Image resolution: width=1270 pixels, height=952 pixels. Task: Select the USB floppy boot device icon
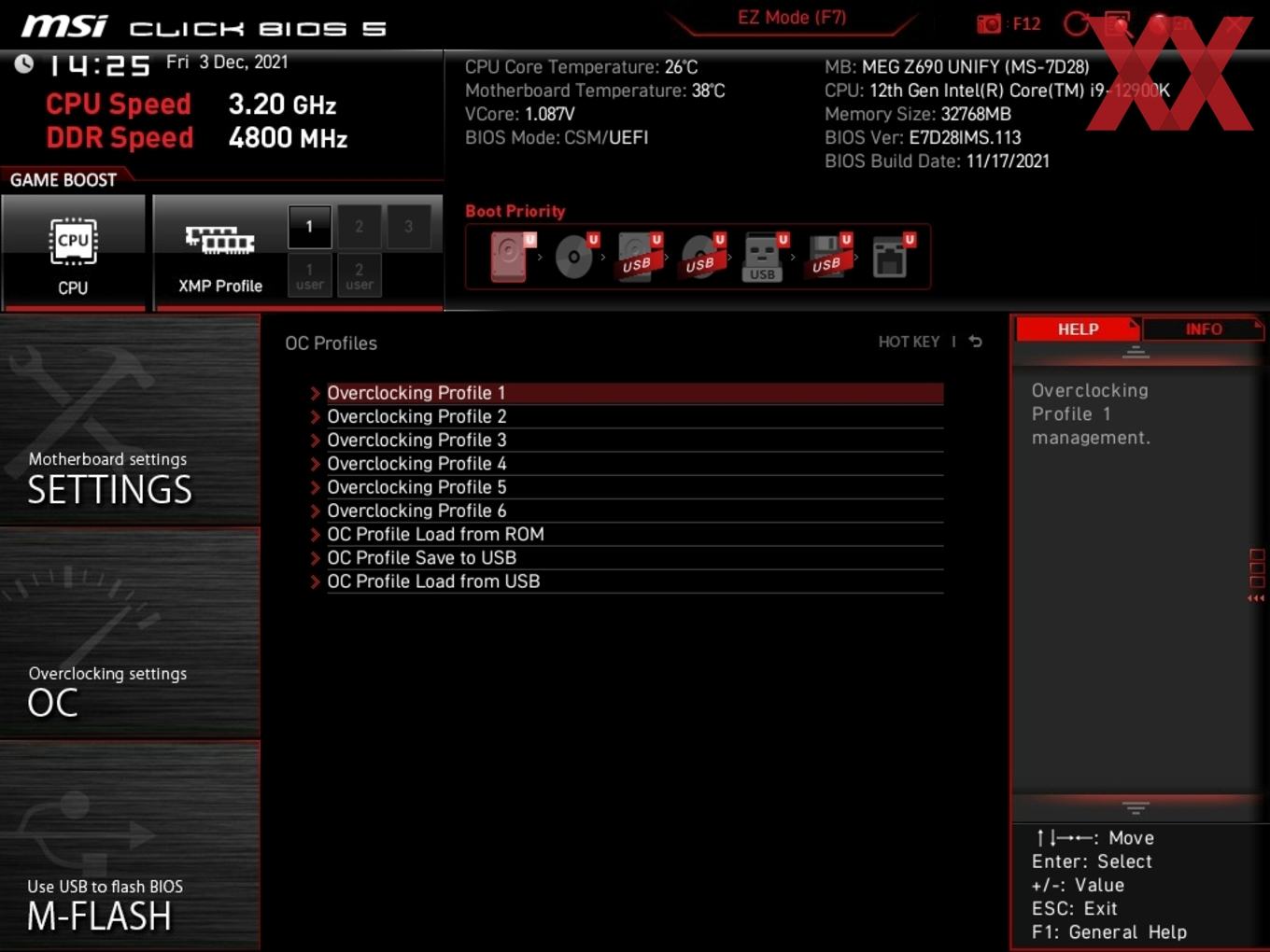[829, 257]
